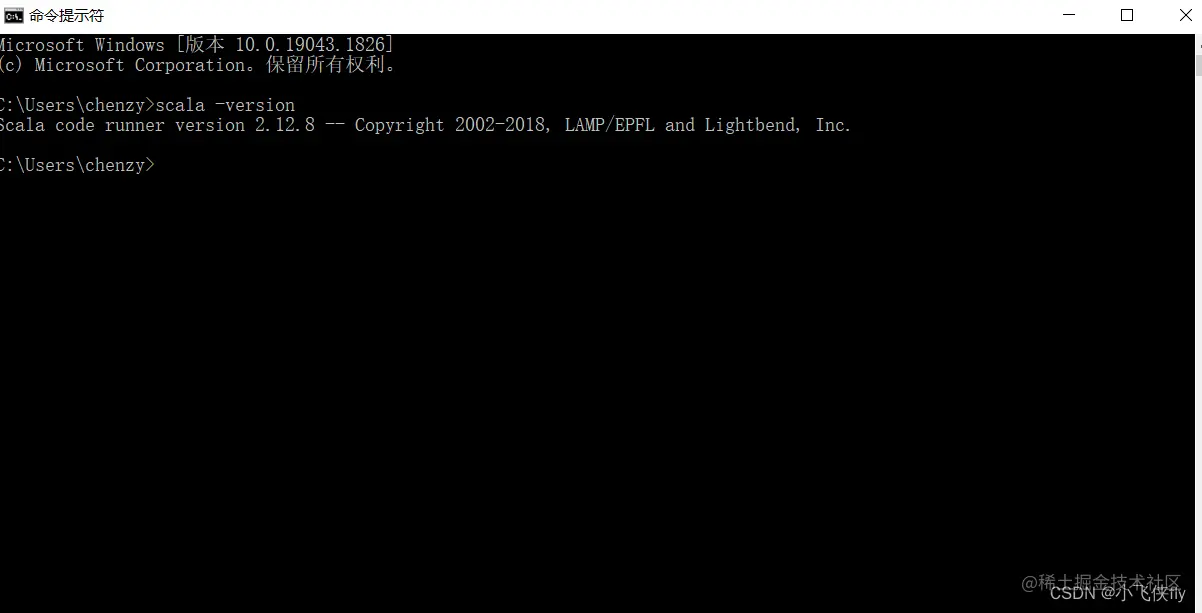
Task: Click the empty black terminal area
Action: (x=600, y=380)
